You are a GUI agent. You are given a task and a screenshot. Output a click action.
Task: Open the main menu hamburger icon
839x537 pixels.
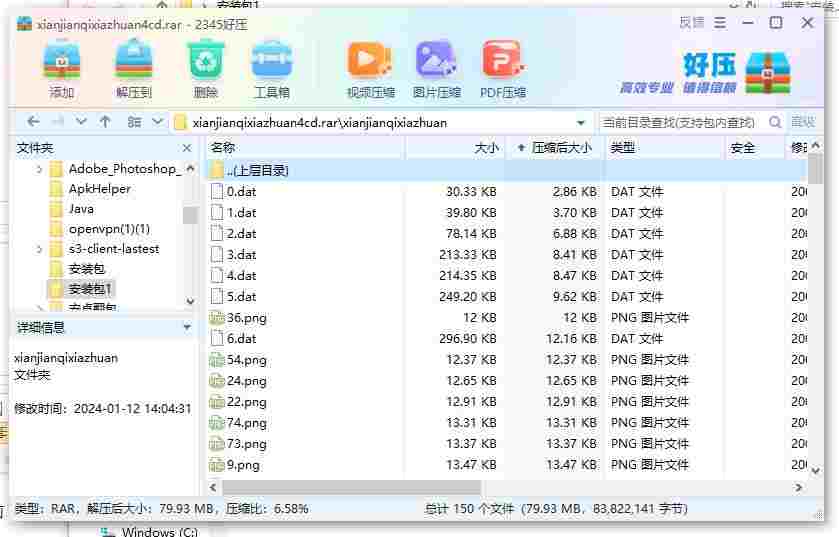(720, 23)
